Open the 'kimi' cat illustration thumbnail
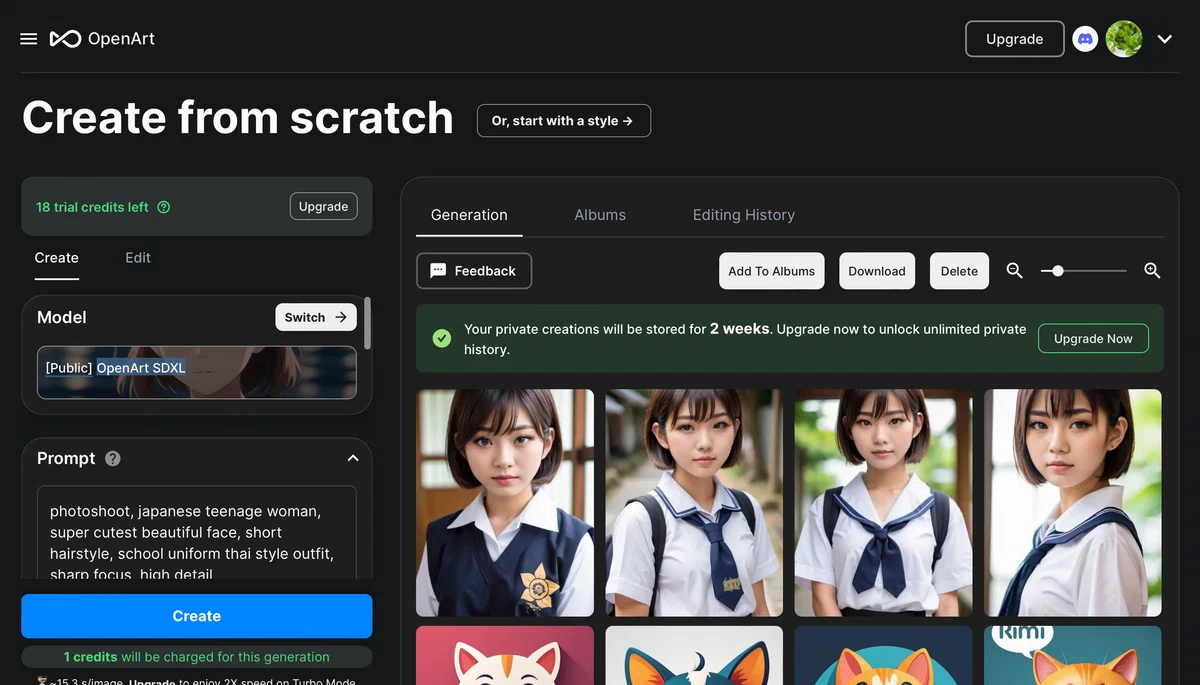 [x=1073, y=656]
